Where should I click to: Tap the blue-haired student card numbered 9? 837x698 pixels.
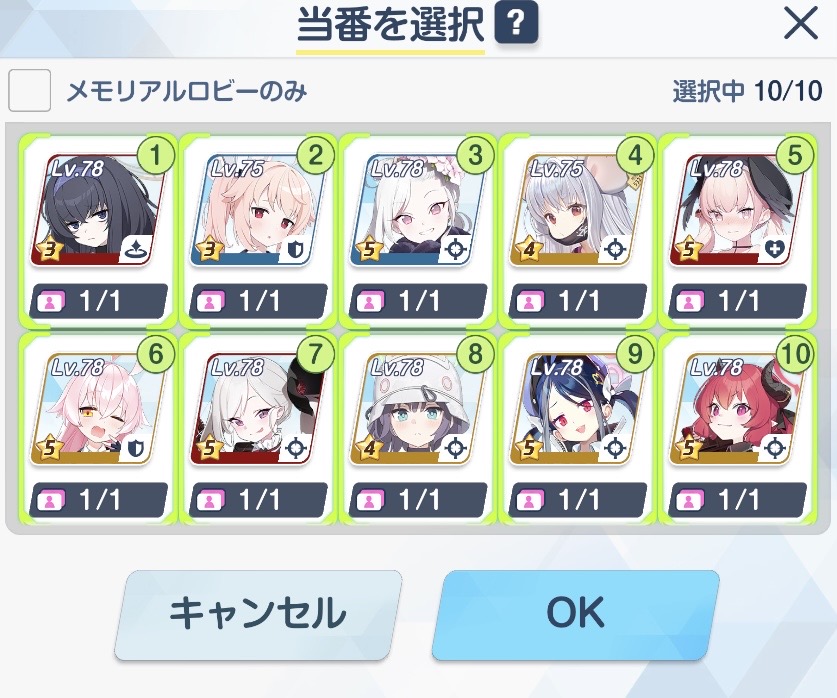577,429
